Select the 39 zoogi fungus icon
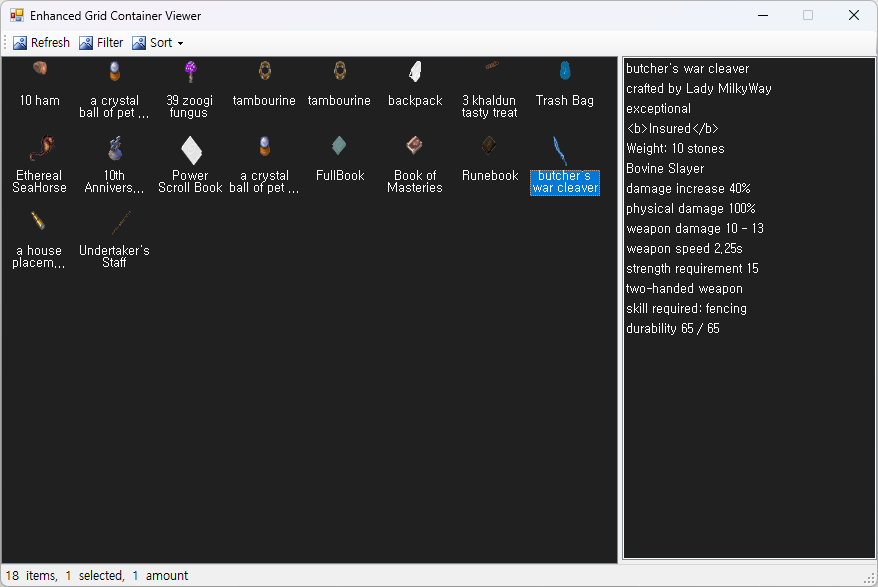The width and height of the screenshot is (878, 587). 190,71
